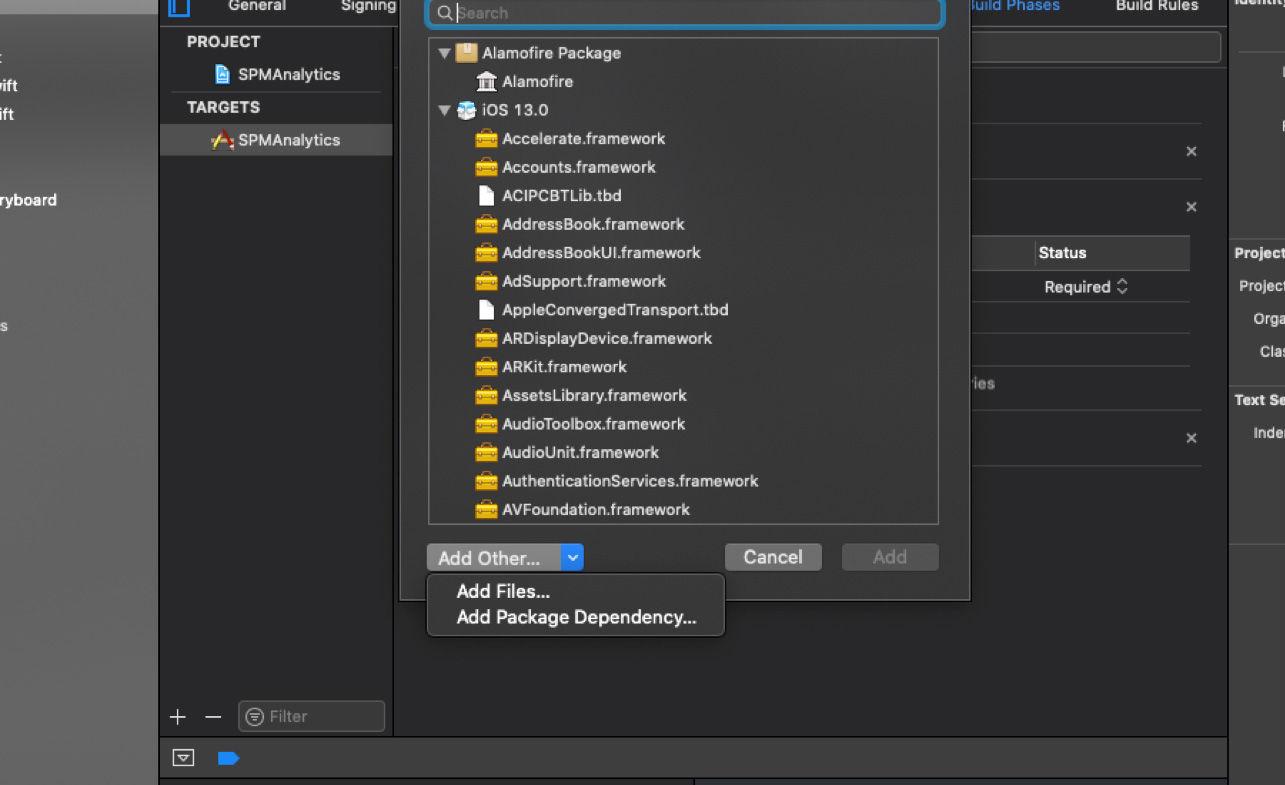Add a new target with plus icon
This screenshot has width=1285, height=785.
pyautogui.click(x=178, y=717)
